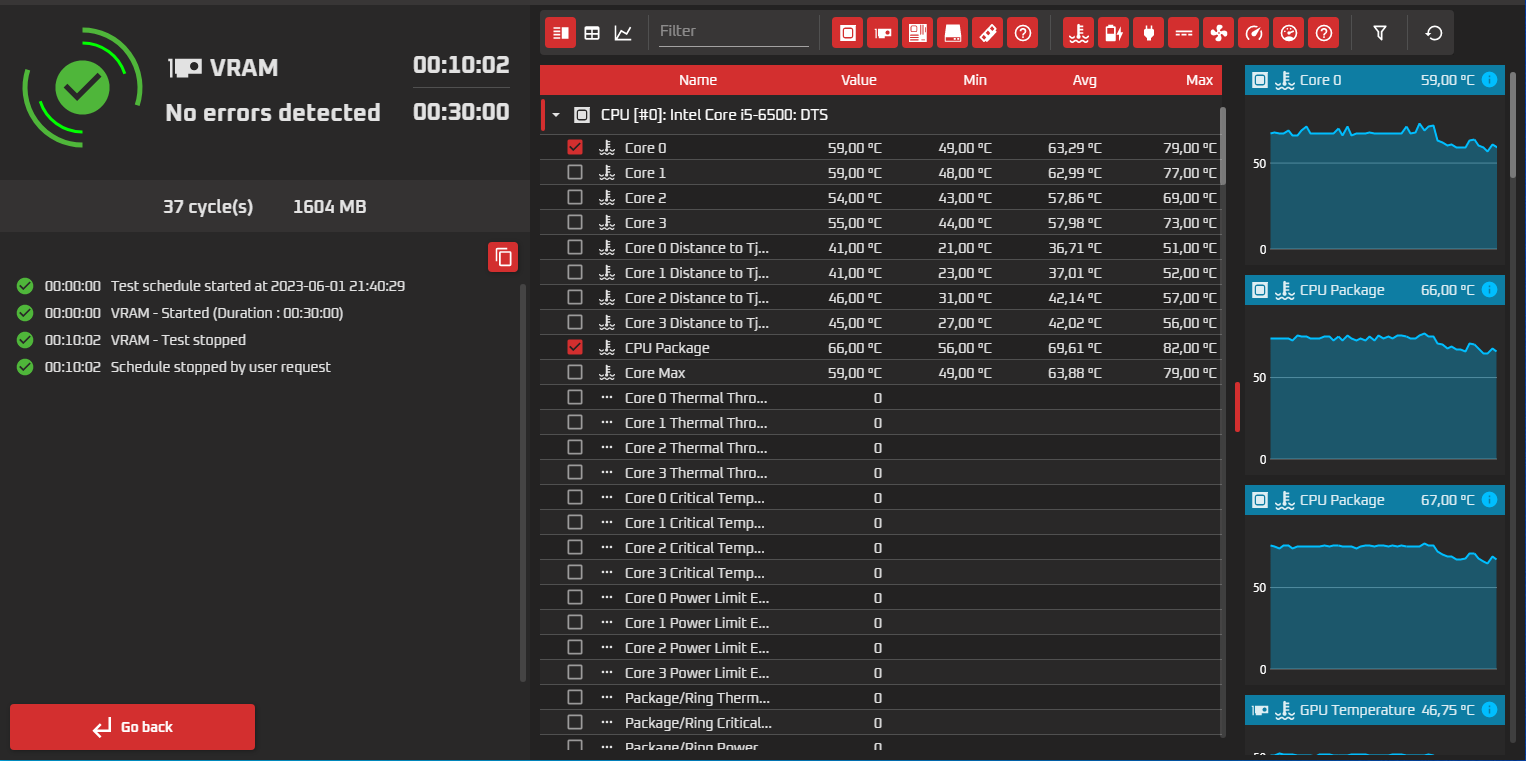
Task: Click the sensor table vertical scrollbar
Action: coord(1222,146)
